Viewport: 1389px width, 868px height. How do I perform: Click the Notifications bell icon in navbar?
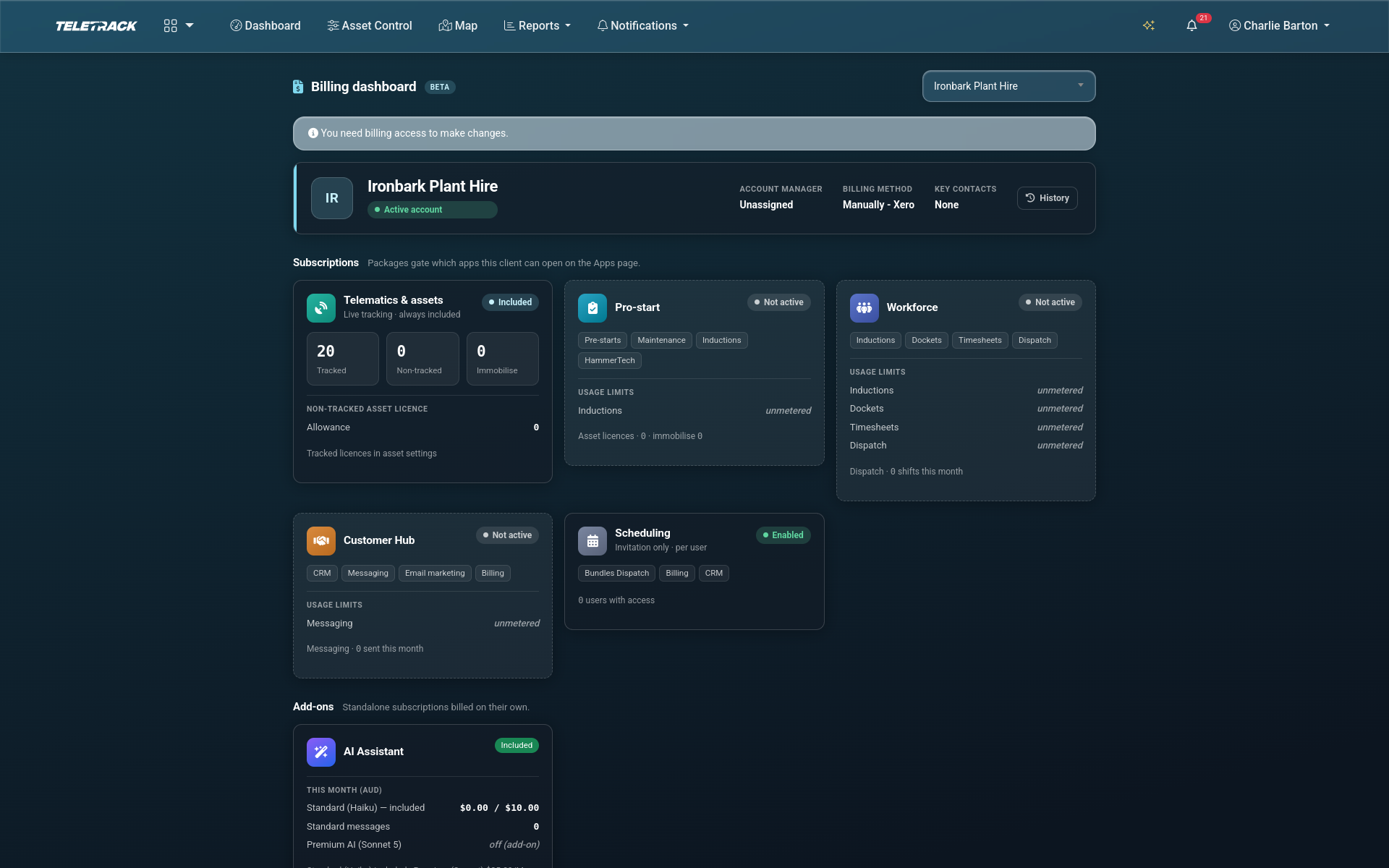coord(603,25)
